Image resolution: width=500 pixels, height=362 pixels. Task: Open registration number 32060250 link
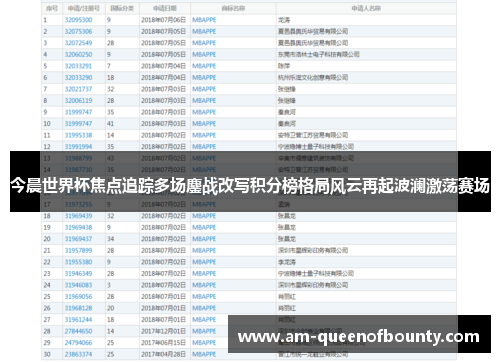[78, 55]
